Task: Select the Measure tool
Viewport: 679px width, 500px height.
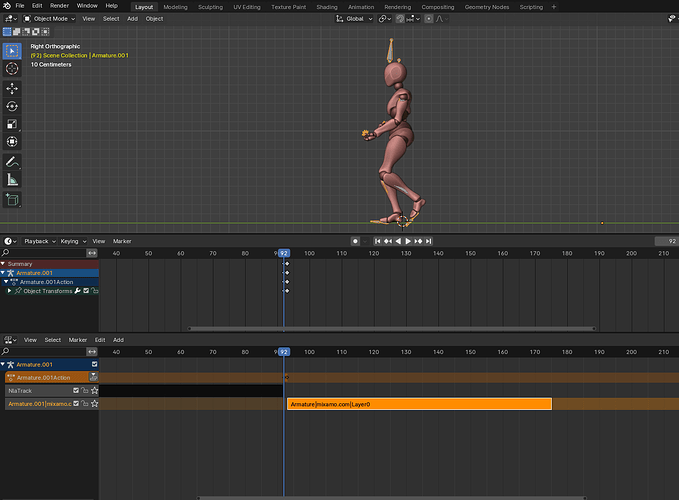Action: click(12, 180)
